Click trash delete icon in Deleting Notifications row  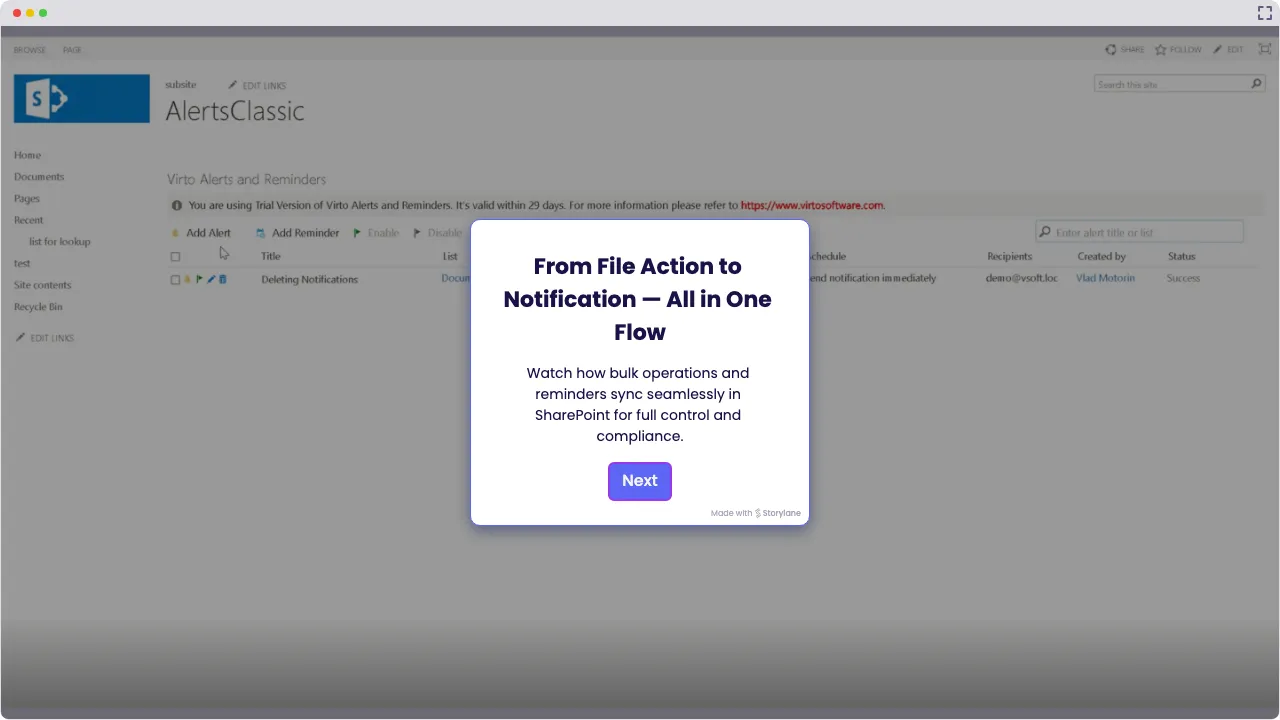(x=223, y=280)
